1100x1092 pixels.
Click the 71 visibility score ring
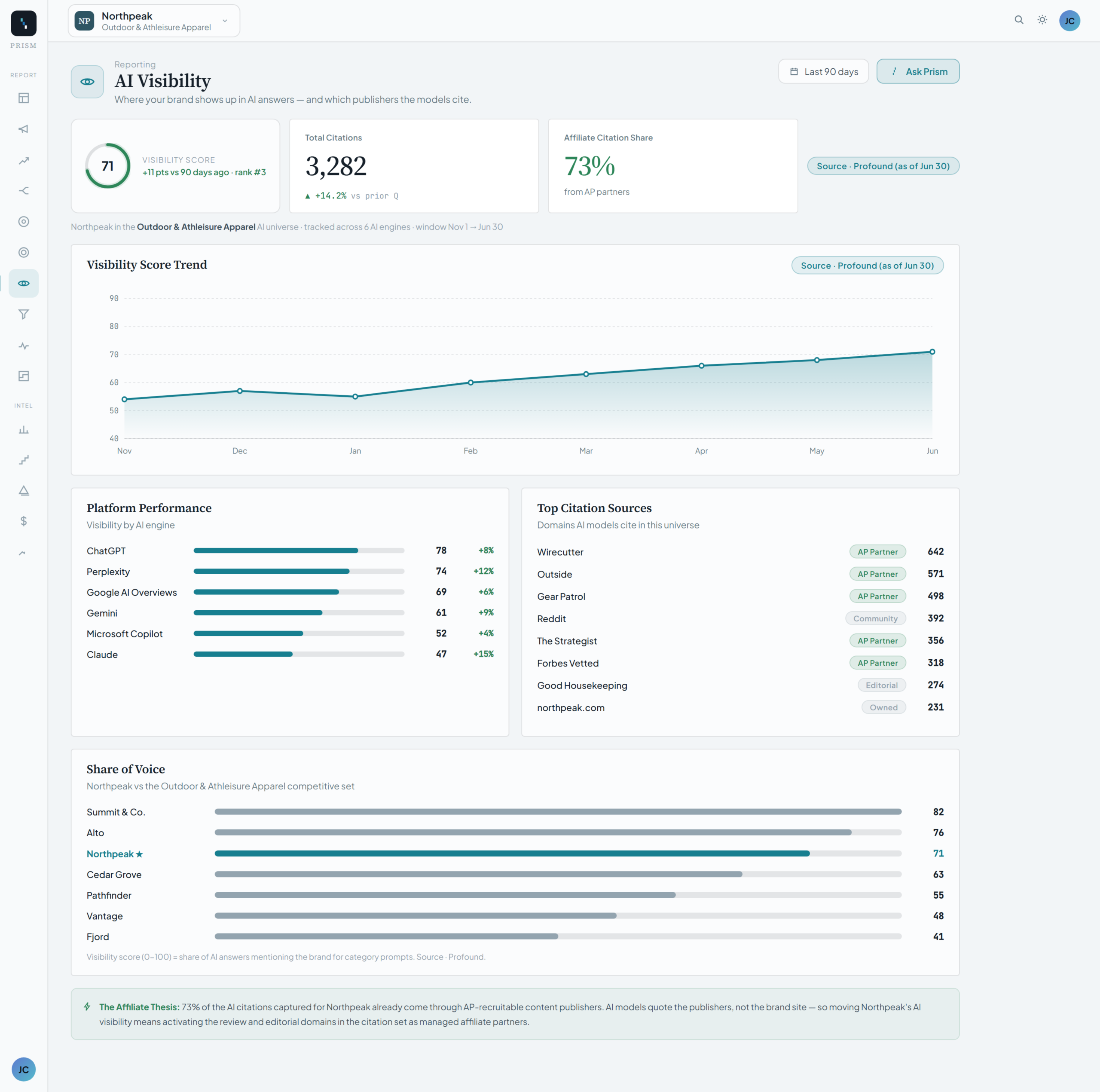107,166
